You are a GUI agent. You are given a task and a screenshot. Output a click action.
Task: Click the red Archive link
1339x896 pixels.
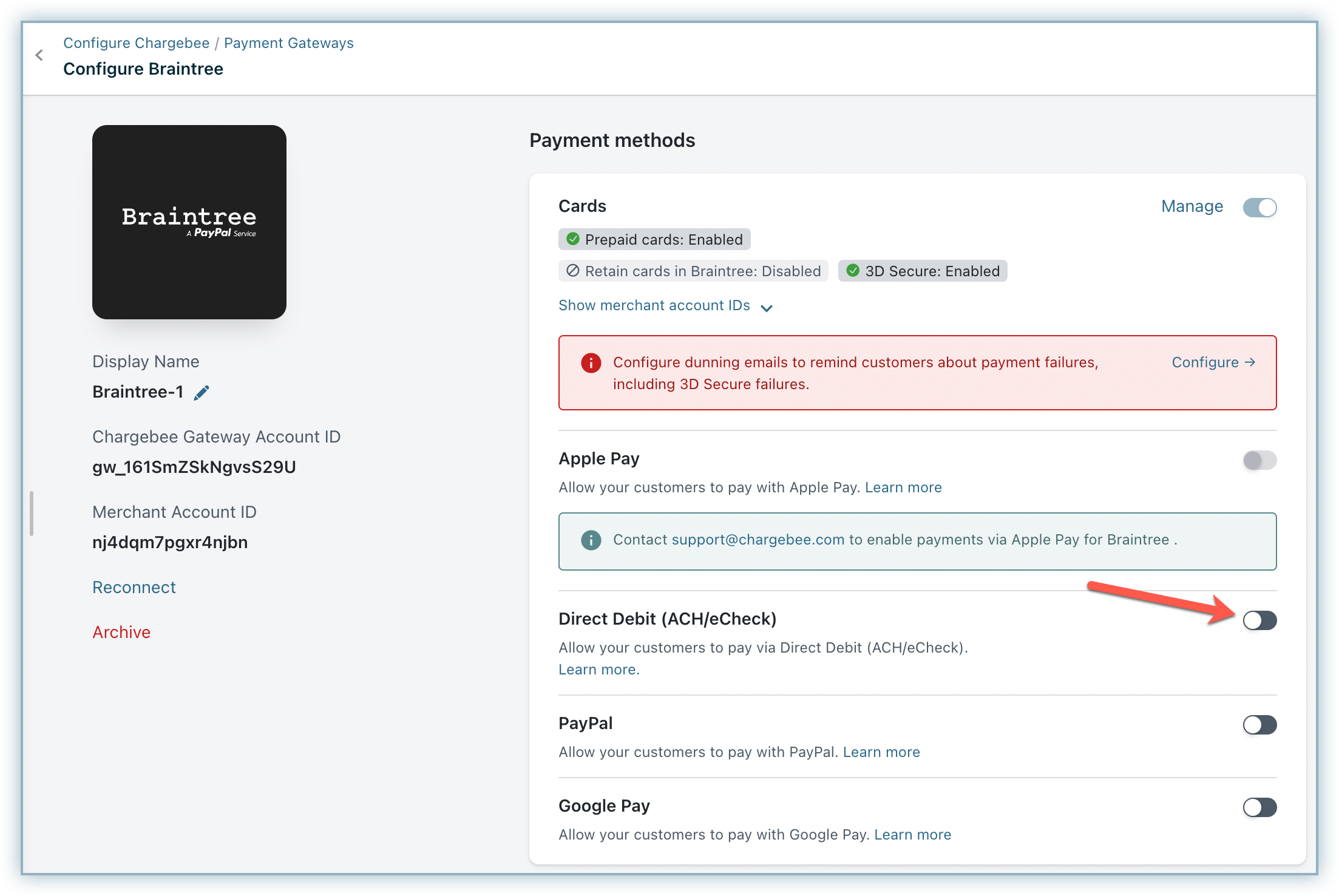tap(121, 632)
